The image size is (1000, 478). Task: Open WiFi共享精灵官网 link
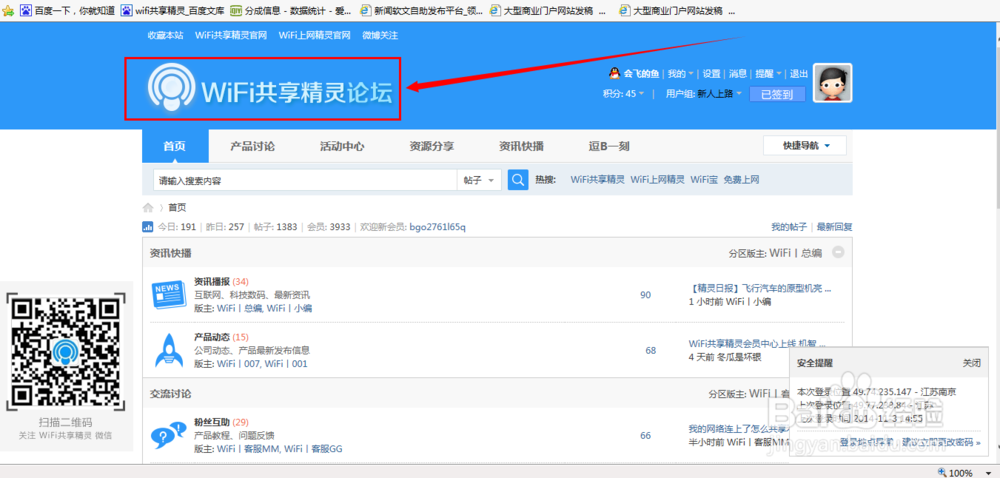click(231, 36)
